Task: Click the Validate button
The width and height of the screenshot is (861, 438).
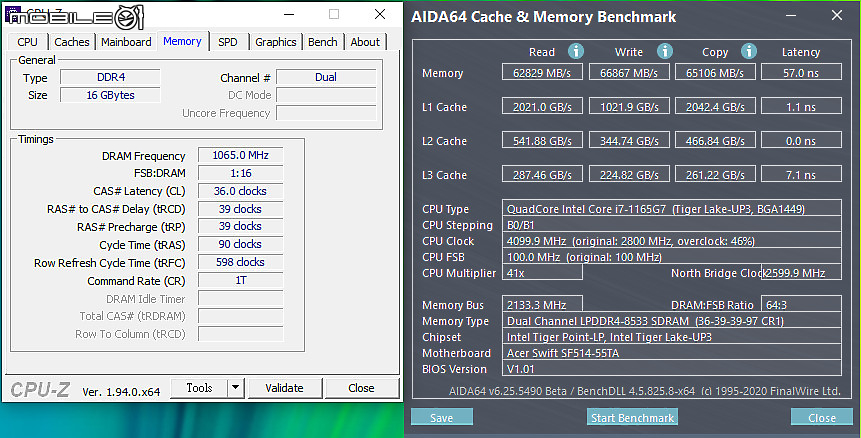Action: pyautogui.click(x=284, y=388)
